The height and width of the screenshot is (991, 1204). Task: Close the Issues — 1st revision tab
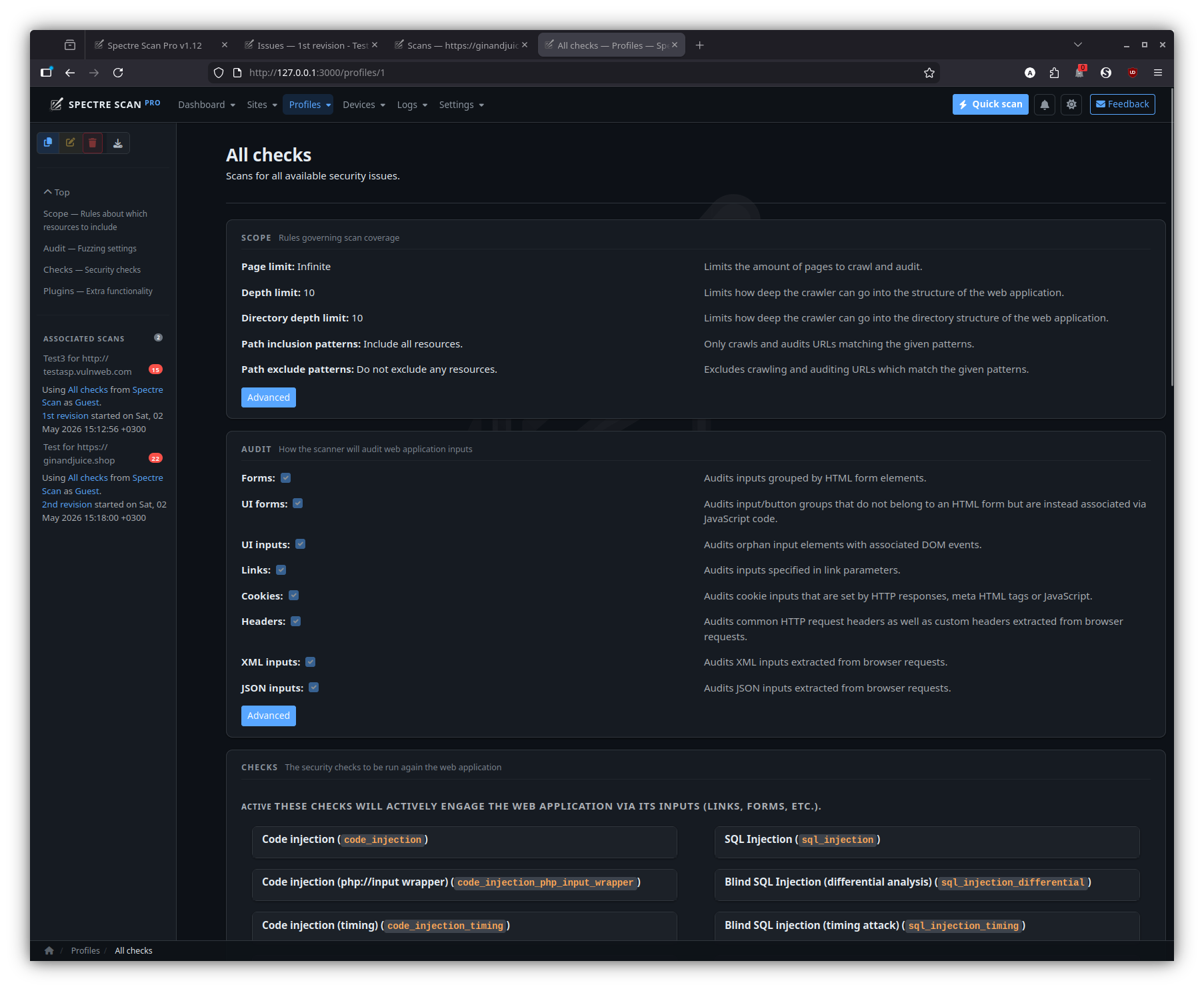[x=375, y=45]
